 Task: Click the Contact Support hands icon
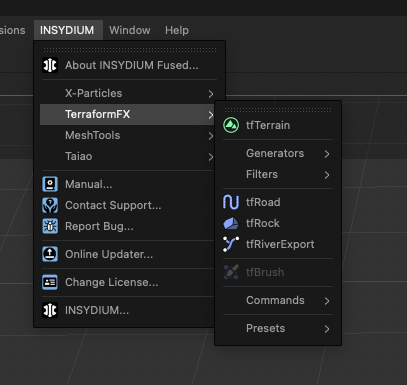tap(50, 205)
